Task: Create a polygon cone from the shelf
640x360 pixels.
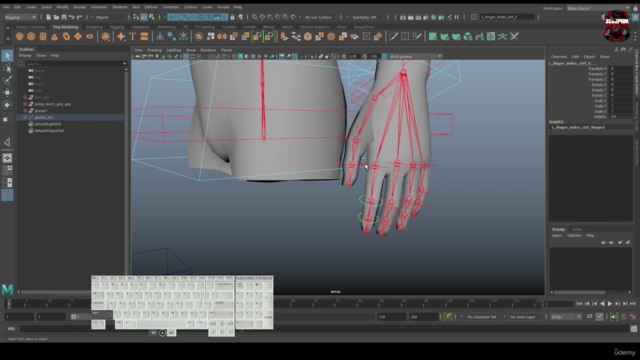Action: (x=54, y=37)
